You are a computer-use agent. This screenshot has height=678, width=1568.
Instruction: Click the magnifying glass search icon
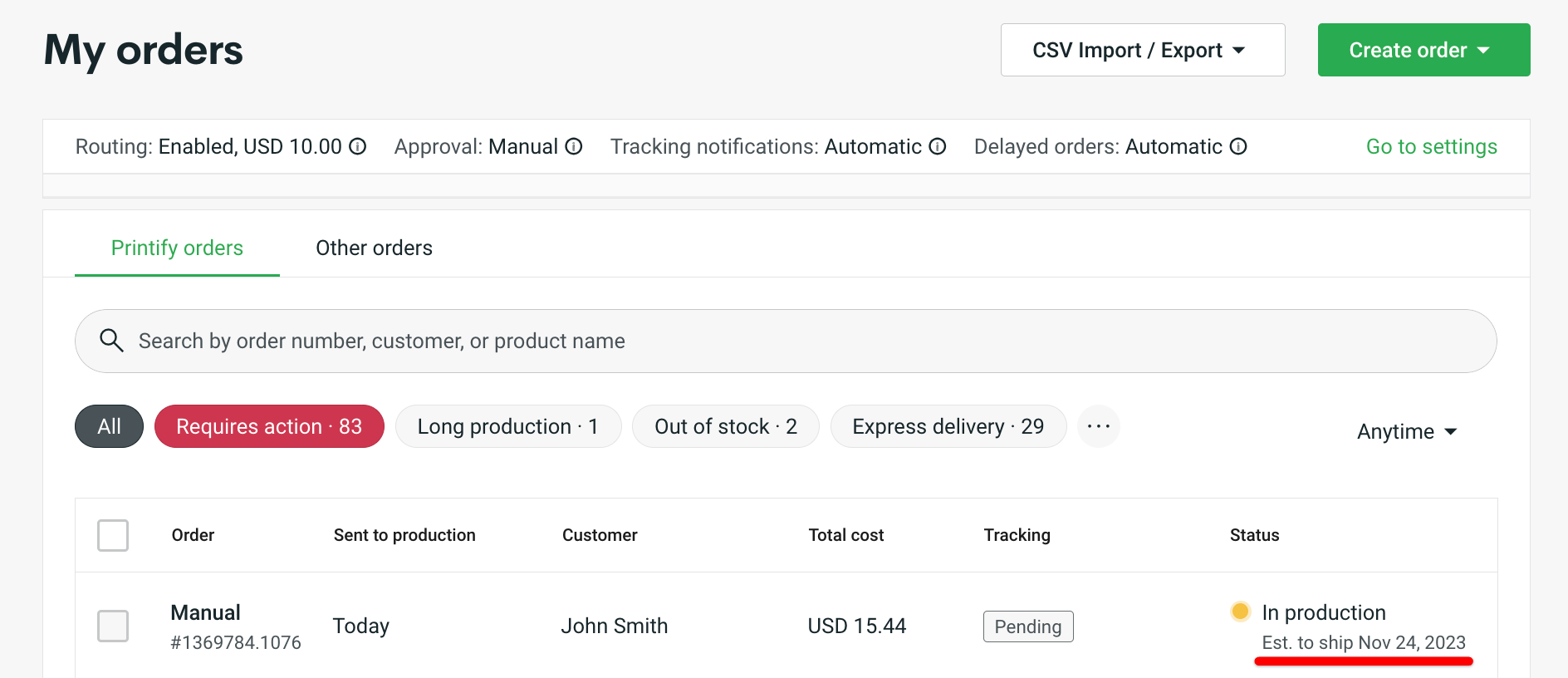[111, 341]
